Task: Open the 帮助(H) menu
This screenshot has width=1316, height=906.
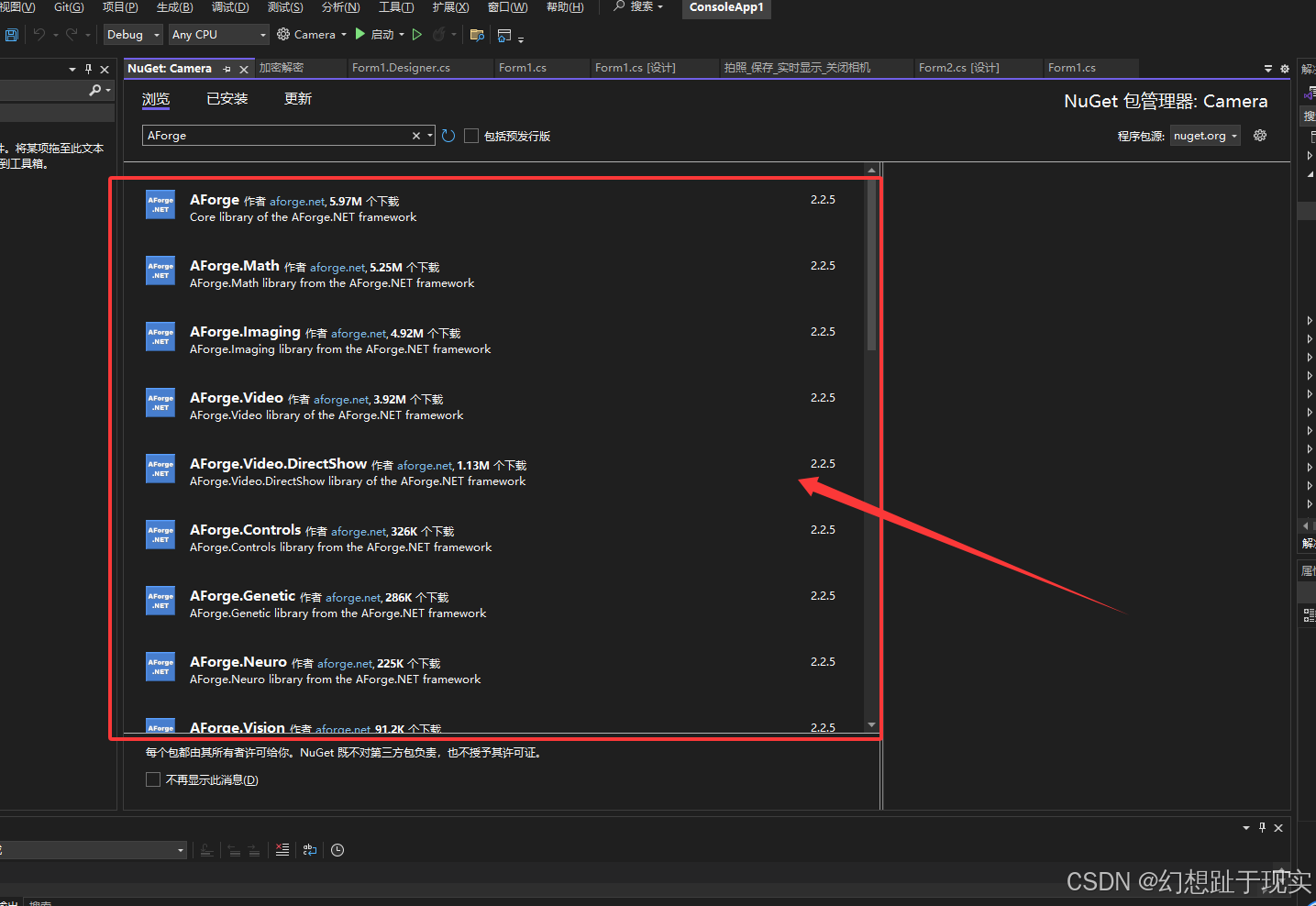Action: click(565, 7)
